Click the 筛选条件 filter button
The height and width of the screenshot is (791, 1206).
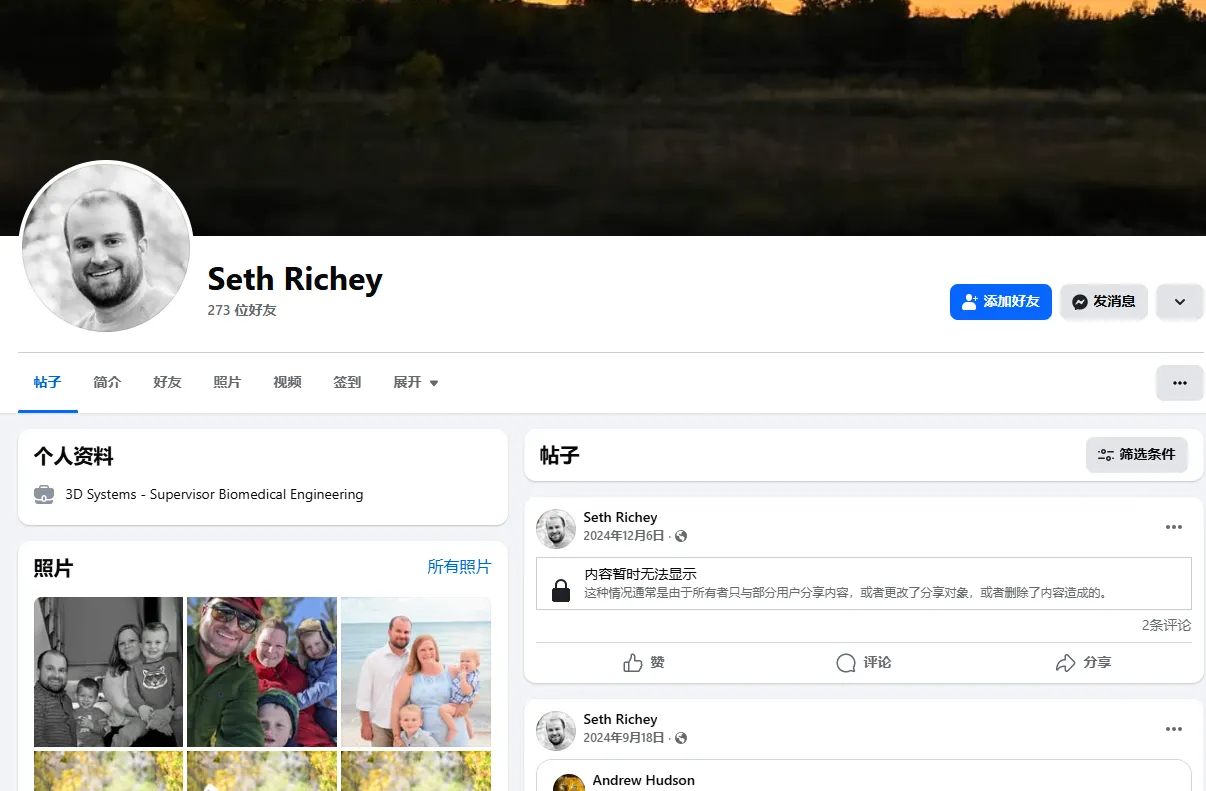1137,454
